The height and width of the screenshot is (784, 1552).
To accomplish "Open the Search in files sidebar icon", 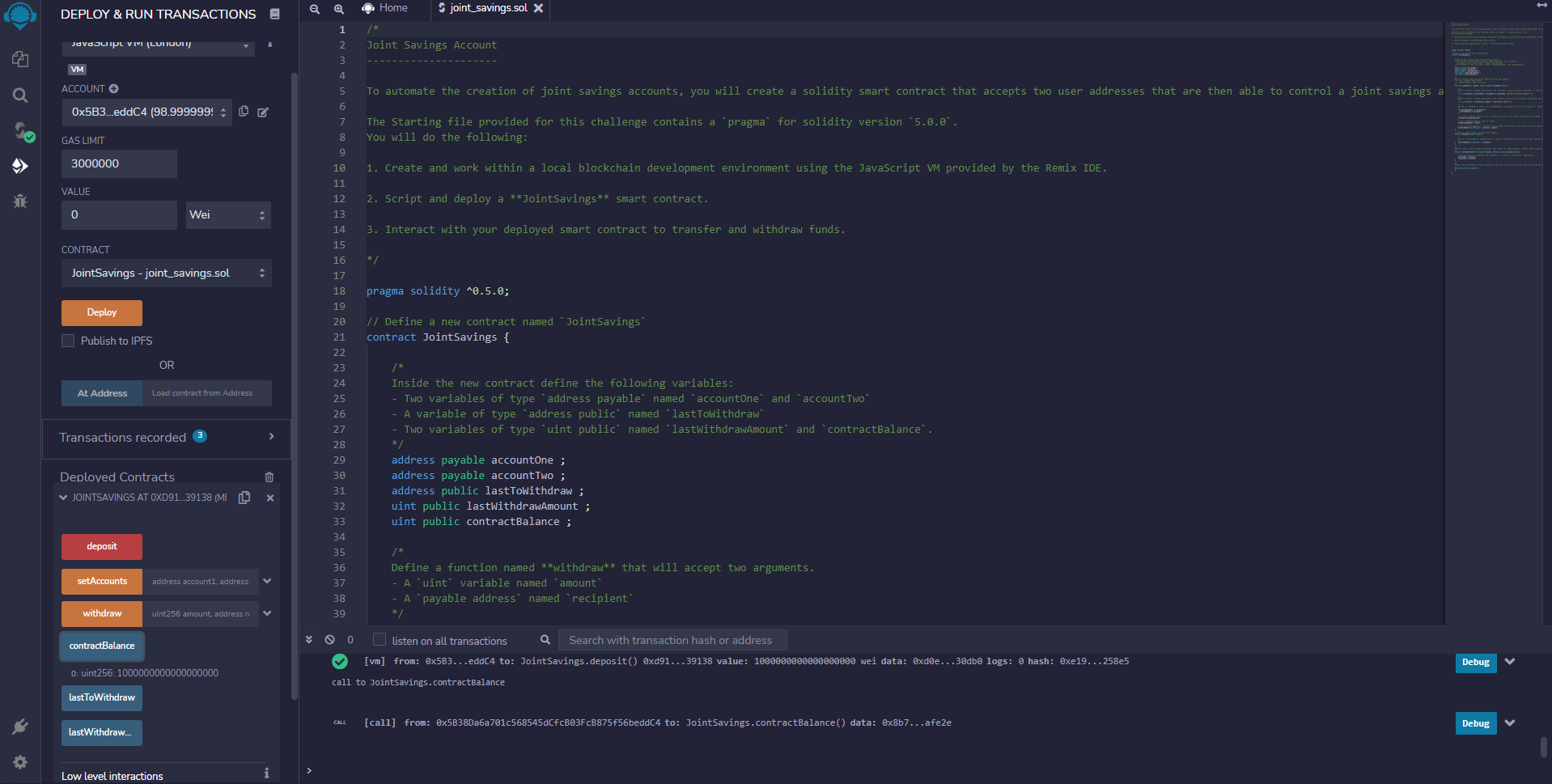I will tap(20, 95).
